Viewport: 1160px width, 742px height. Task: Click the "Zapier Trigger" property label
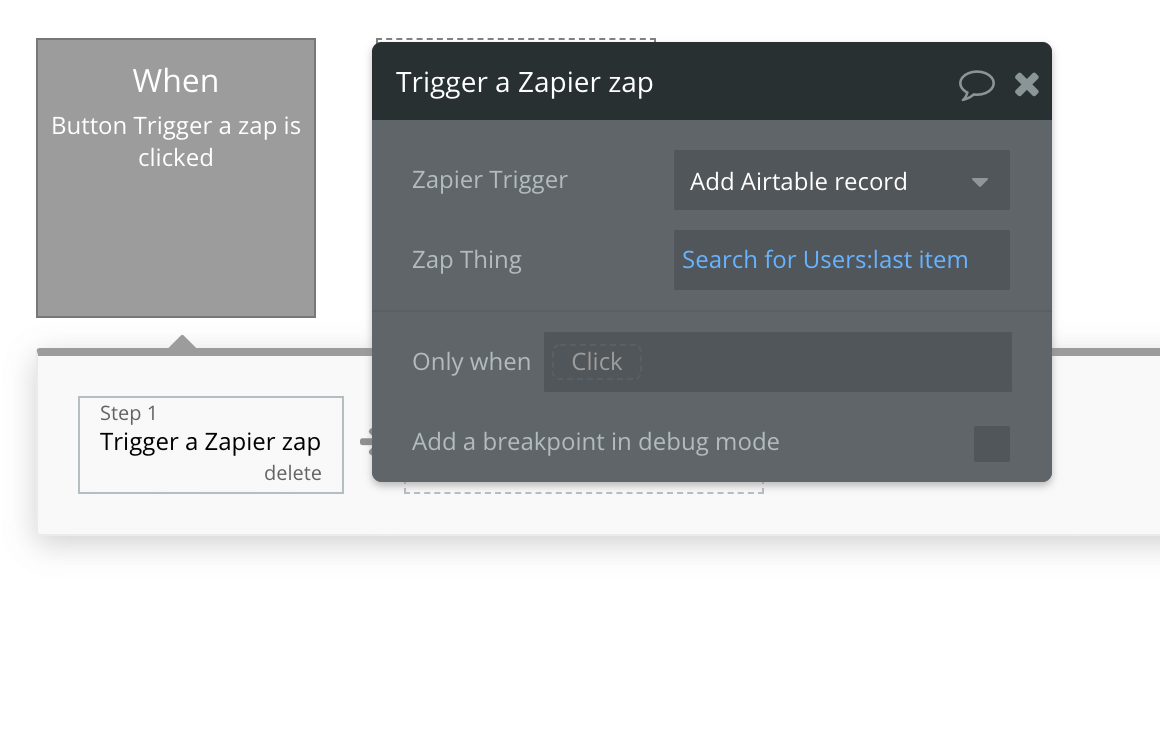(490, 179)
